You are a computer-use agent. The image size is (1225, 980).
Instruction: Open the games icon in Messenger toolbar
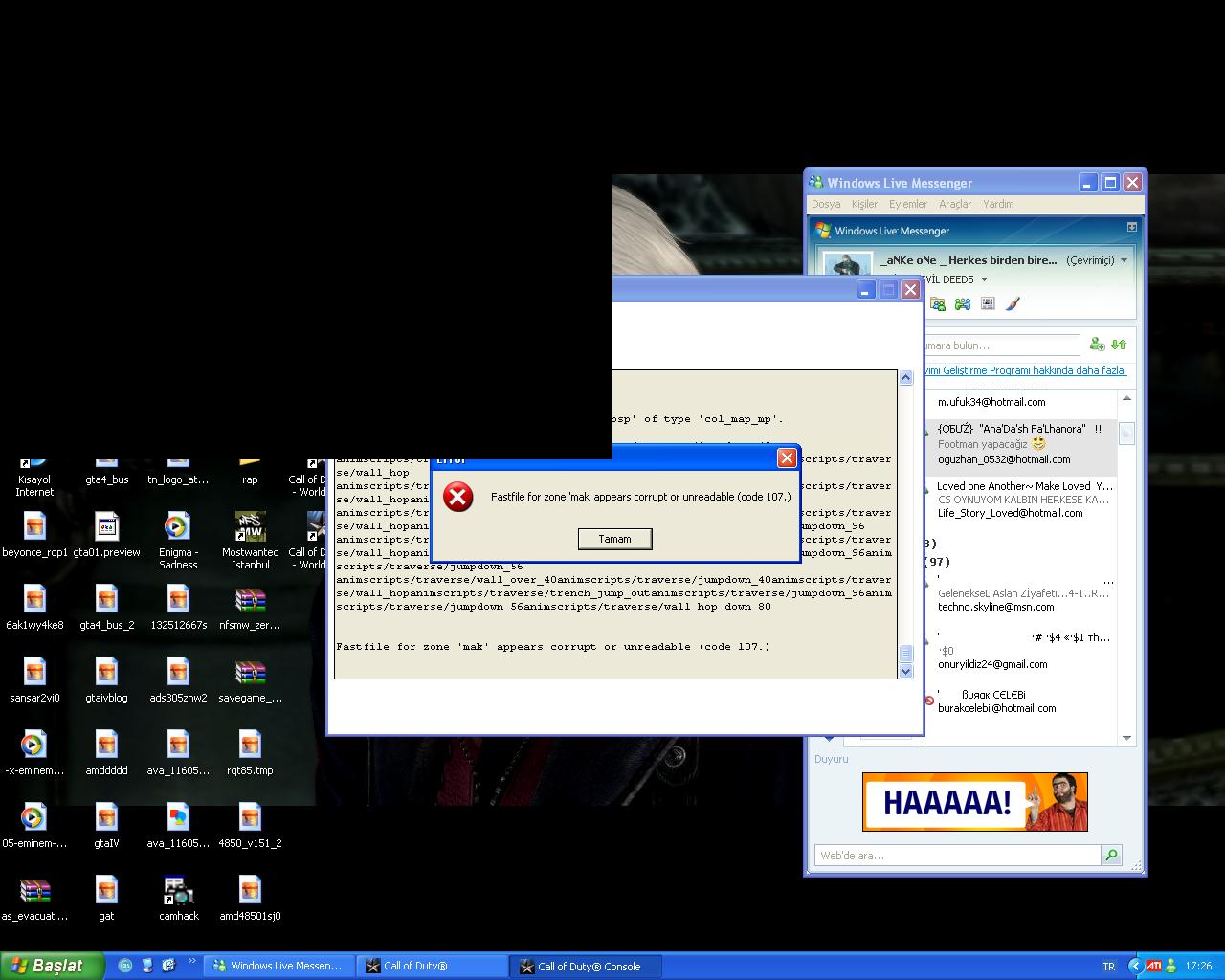tap(963, 303)
